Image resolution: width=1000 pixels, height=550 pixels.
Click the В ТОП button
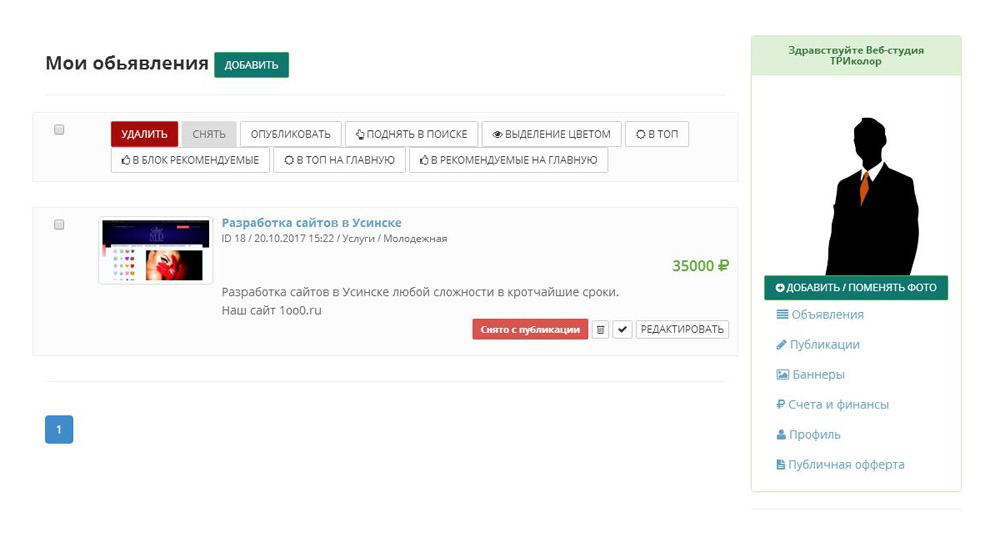[657, 134]
